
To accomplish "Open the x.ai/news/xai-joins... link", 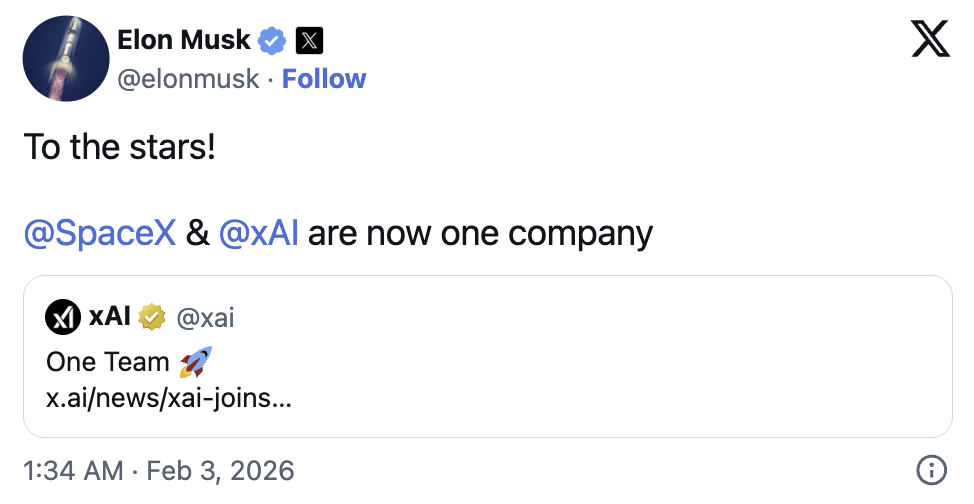I will (169, 398).
